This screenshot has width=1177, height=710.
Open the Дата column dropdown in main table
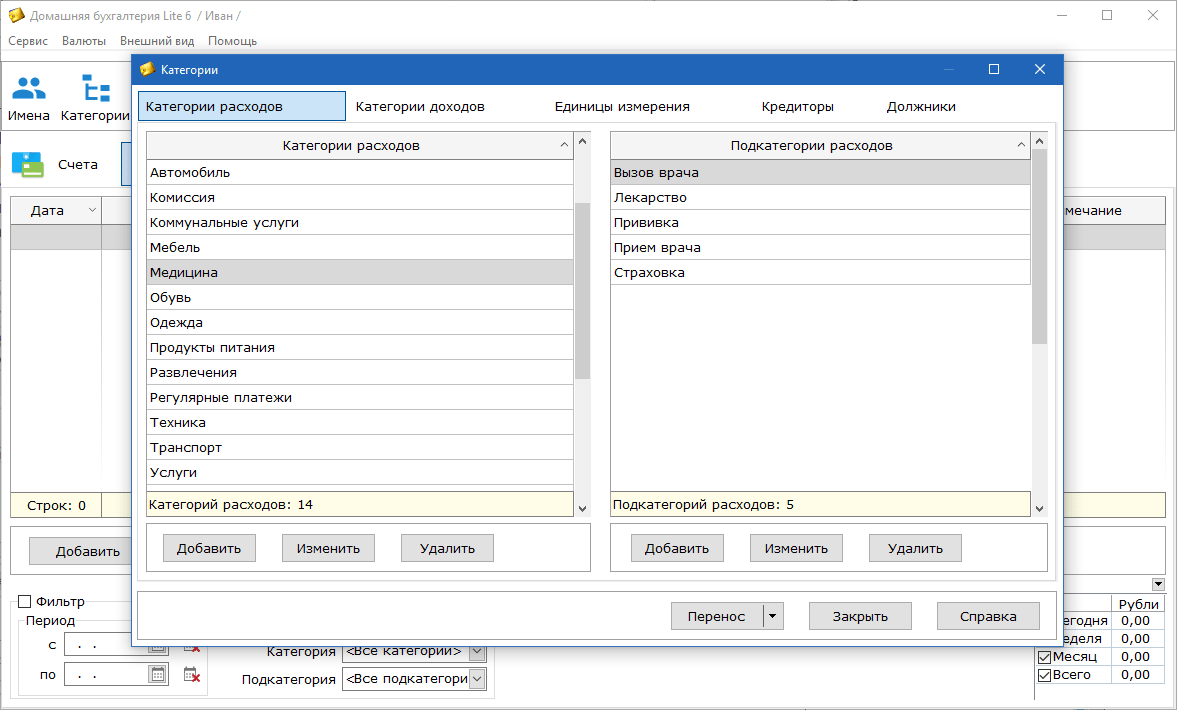tap(92, 210)
